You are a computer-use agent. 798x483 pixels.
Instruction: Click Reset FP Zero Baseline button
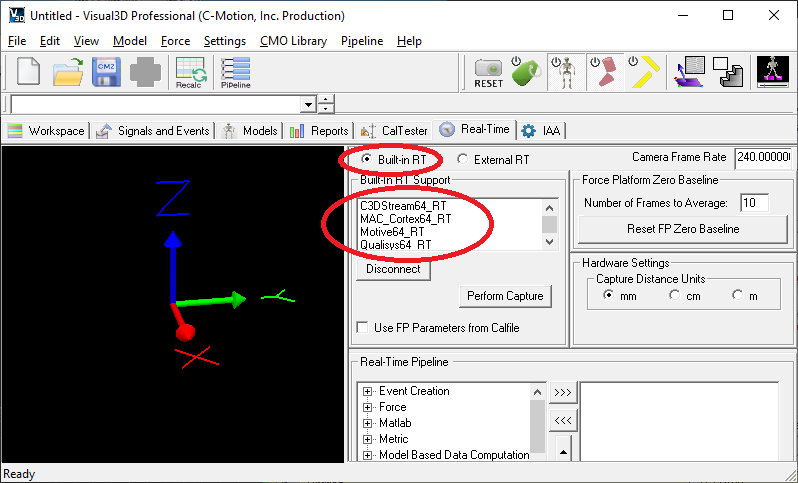tap(683, 229)
